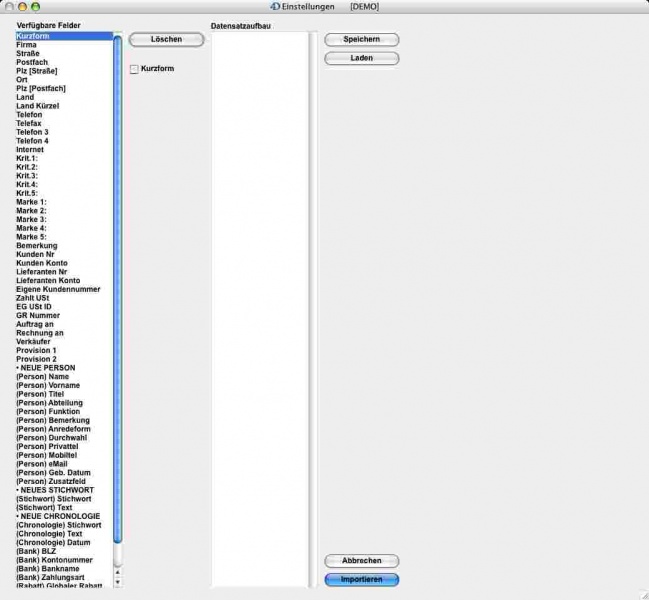The image size is (649, 600).
Task: Click the Speichern button
Action: (x=361, y=40)
